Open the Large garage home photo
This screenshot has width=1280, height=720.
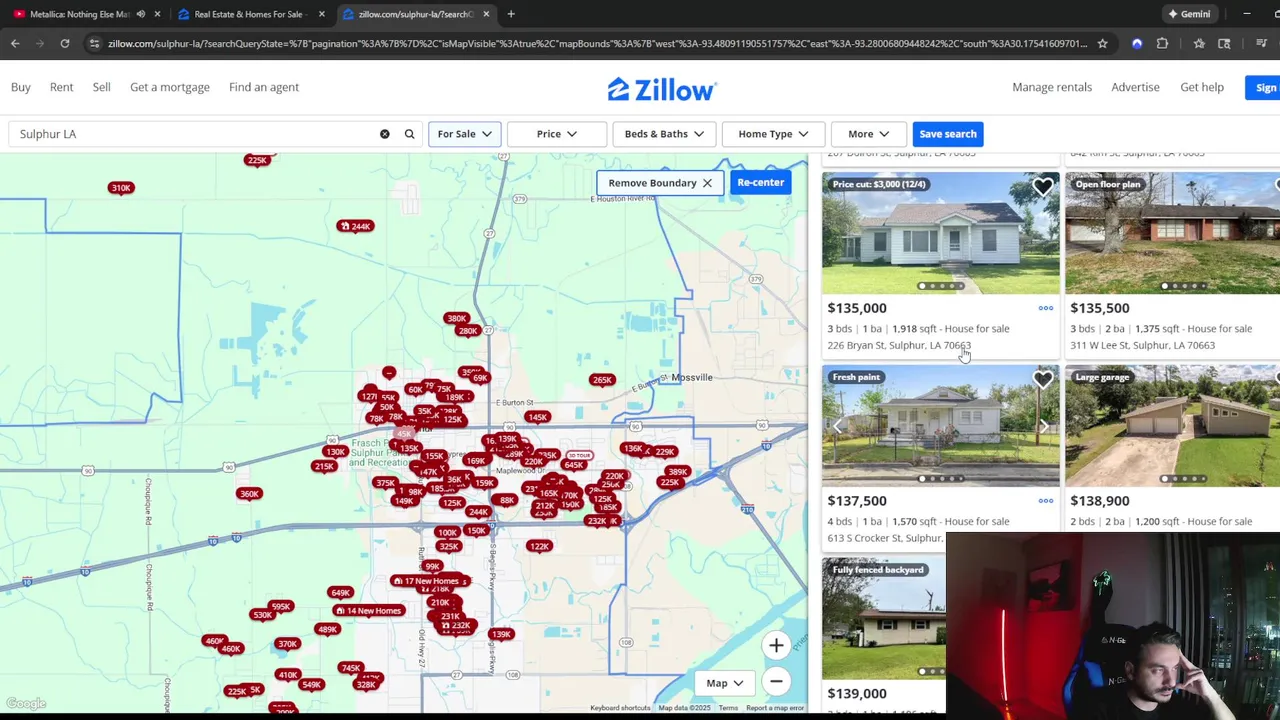click(1172, 426)
